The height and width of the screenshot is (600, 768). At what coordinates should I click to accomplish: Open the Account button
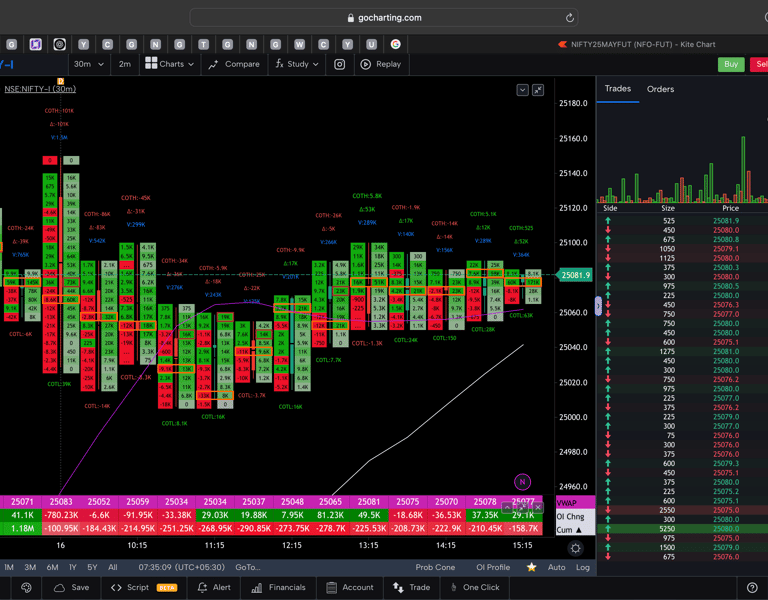(350, 587)
